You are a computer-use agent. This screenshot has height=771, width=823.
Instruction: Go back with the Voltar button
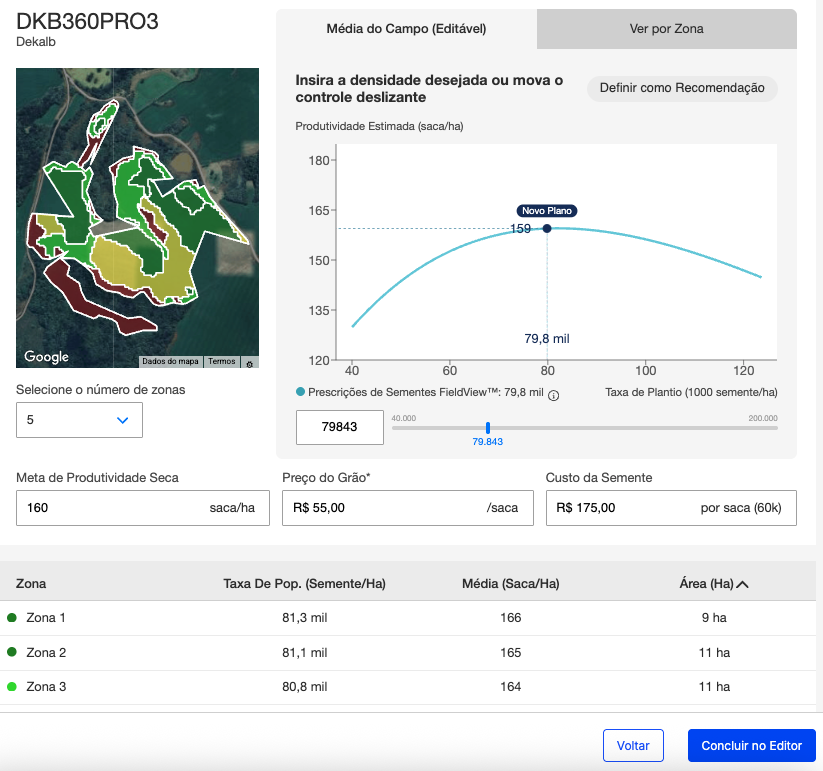[x=633, y=746]
